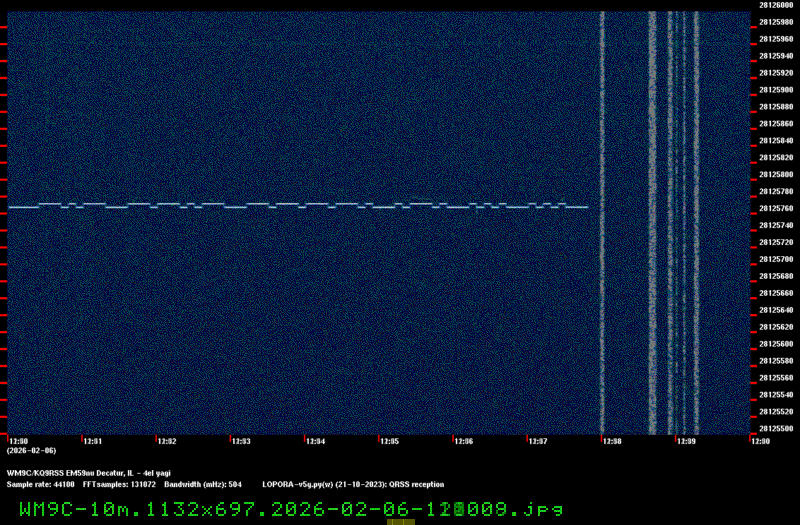Viewport: 800px width, 525px height.
Task: Click the 28126000 frequency label
Action: (x=776, y=5)
